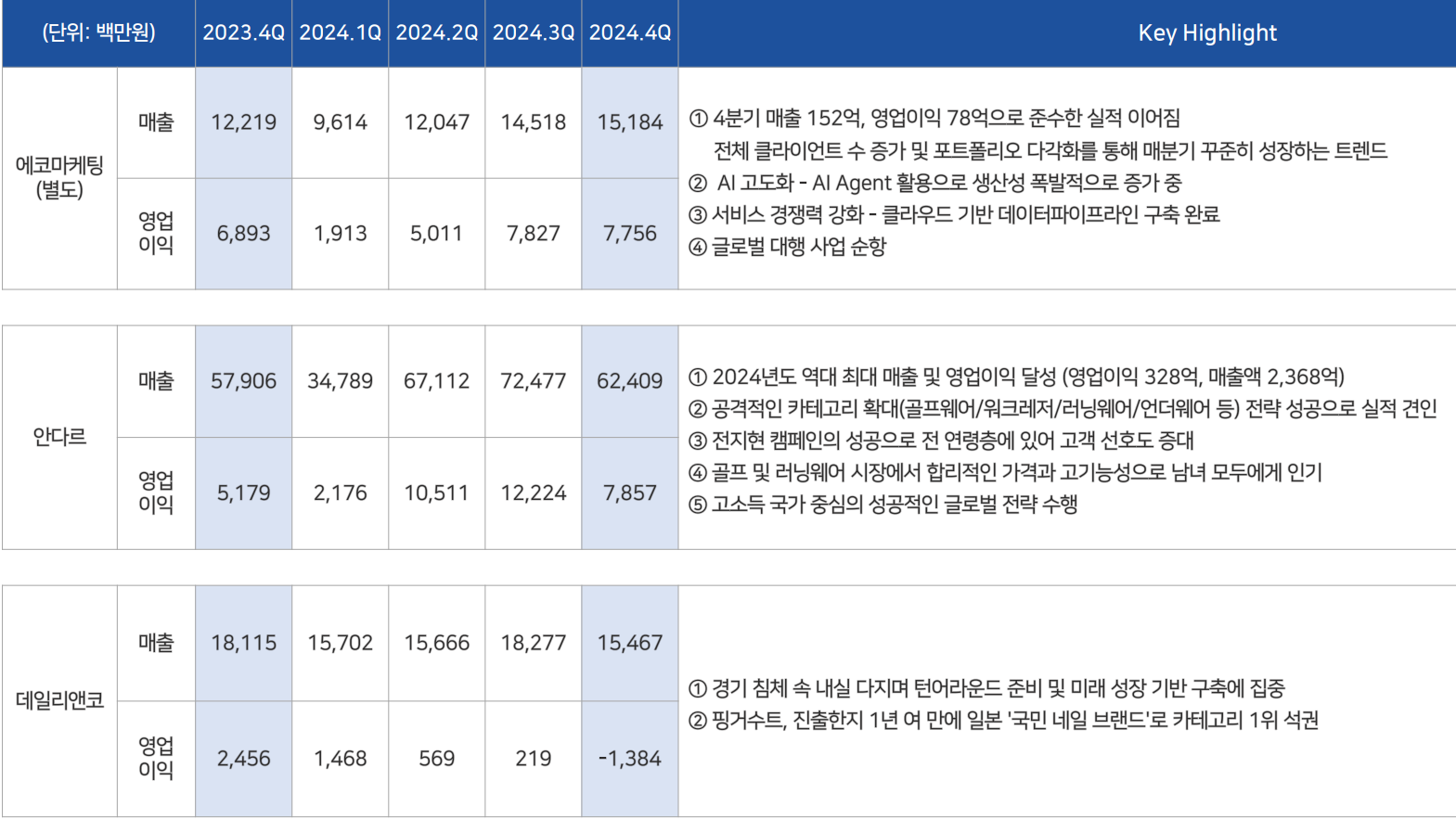Click the value 14,518
The height and width of the screenshot is (819, 1456).
[x=533, y=122]
